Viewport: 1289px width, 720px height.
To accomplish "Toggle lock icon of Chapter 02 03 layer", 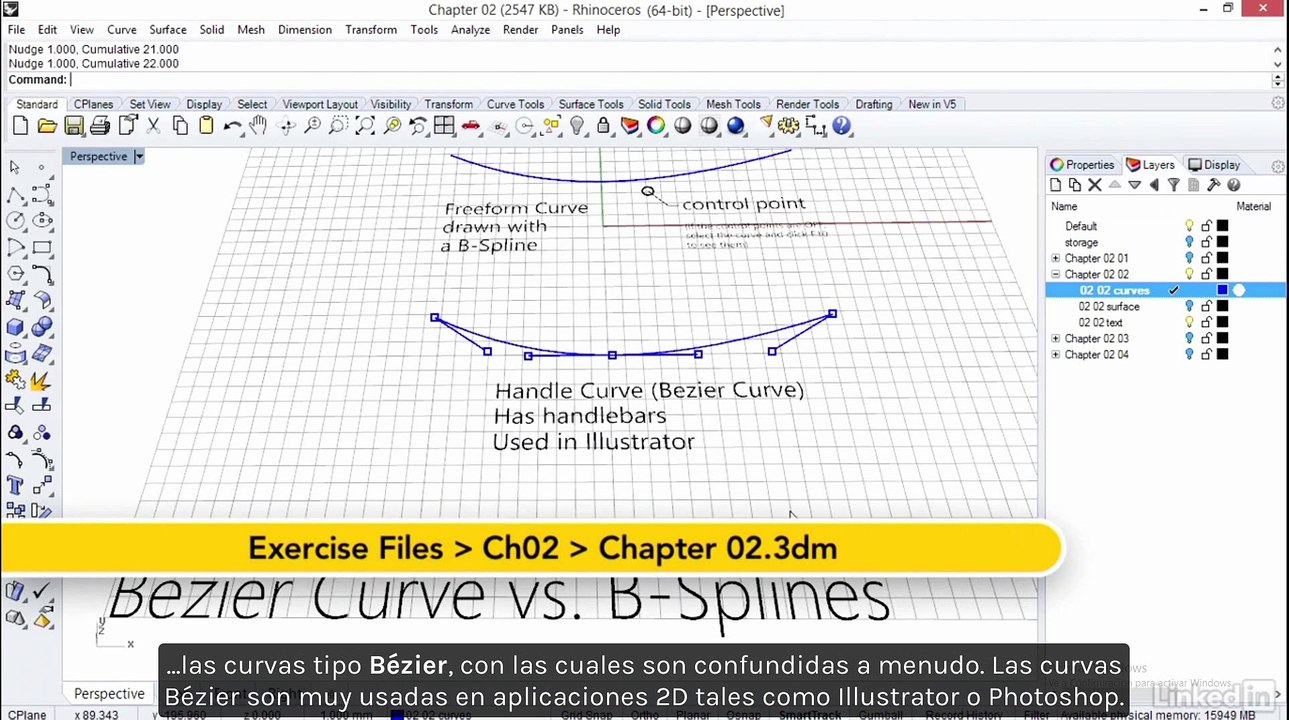I will coord(1206,338).
